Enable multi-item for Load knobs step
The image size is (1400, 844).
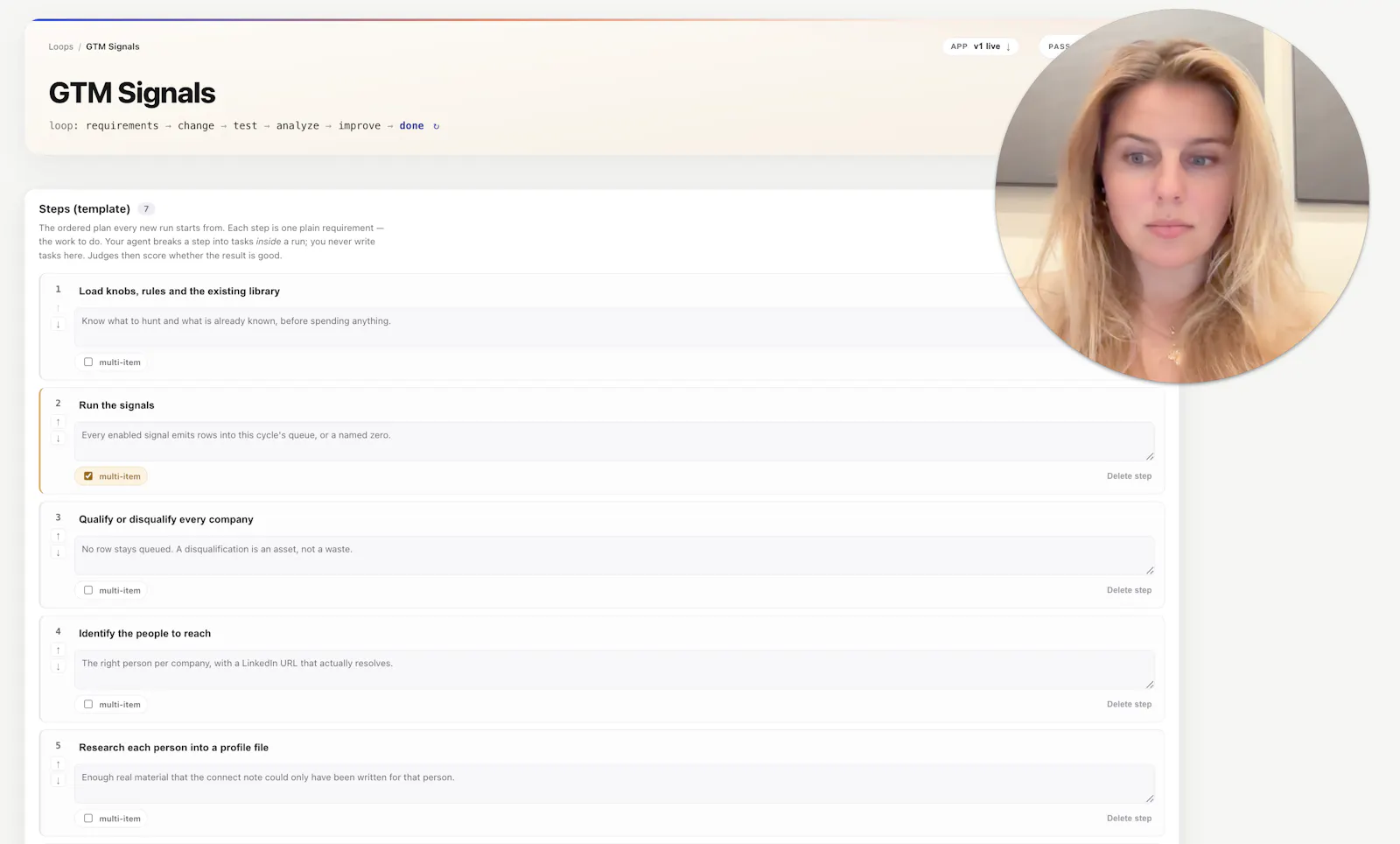point(88,362)
